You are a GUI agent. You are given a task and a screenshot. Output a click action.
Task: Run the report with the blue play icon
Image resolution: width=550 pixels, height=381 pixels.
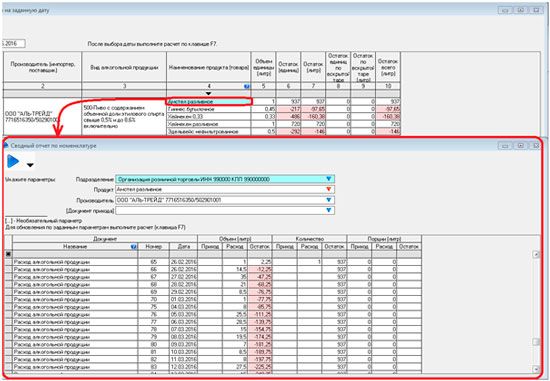point(13,161)
